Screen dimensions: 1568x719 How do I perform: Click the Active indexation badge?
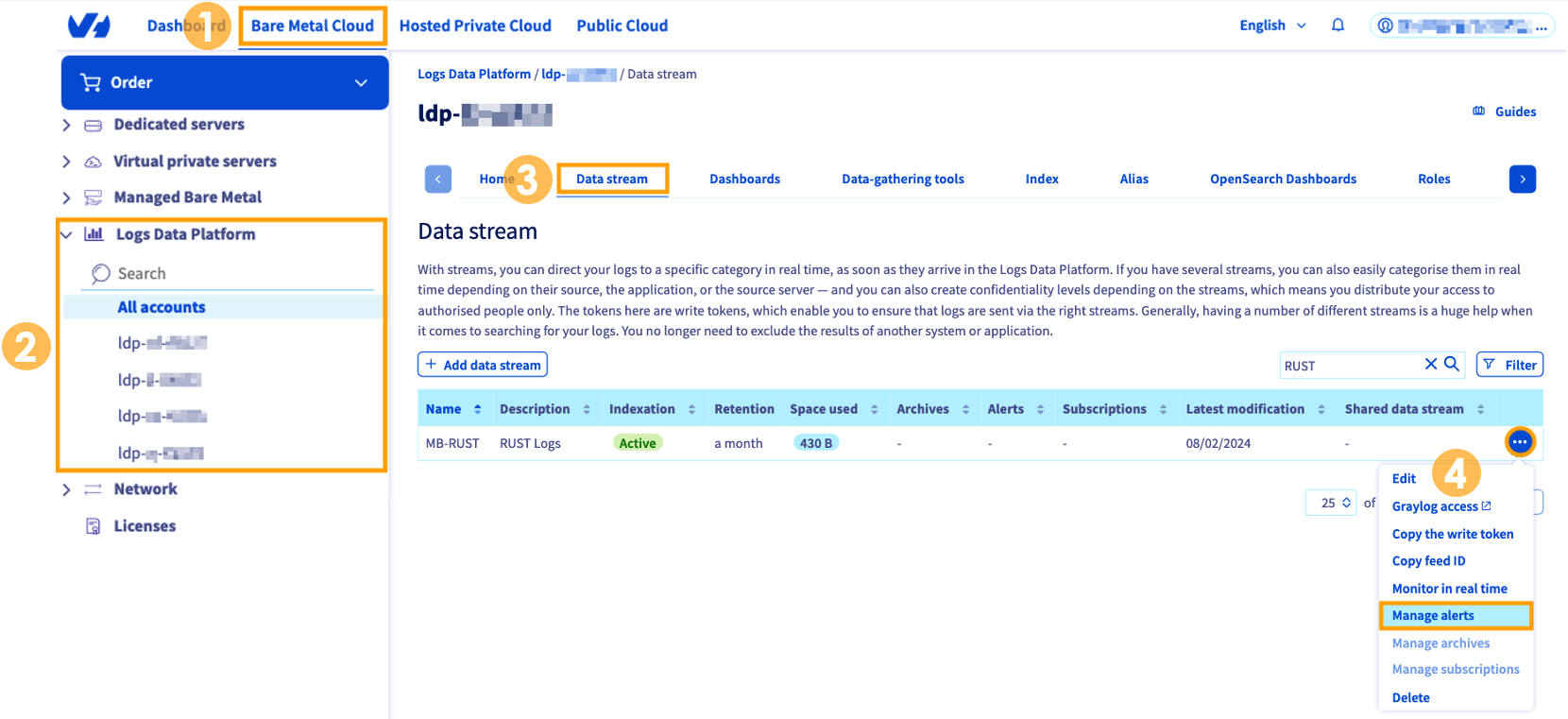[x=638, y=443]
